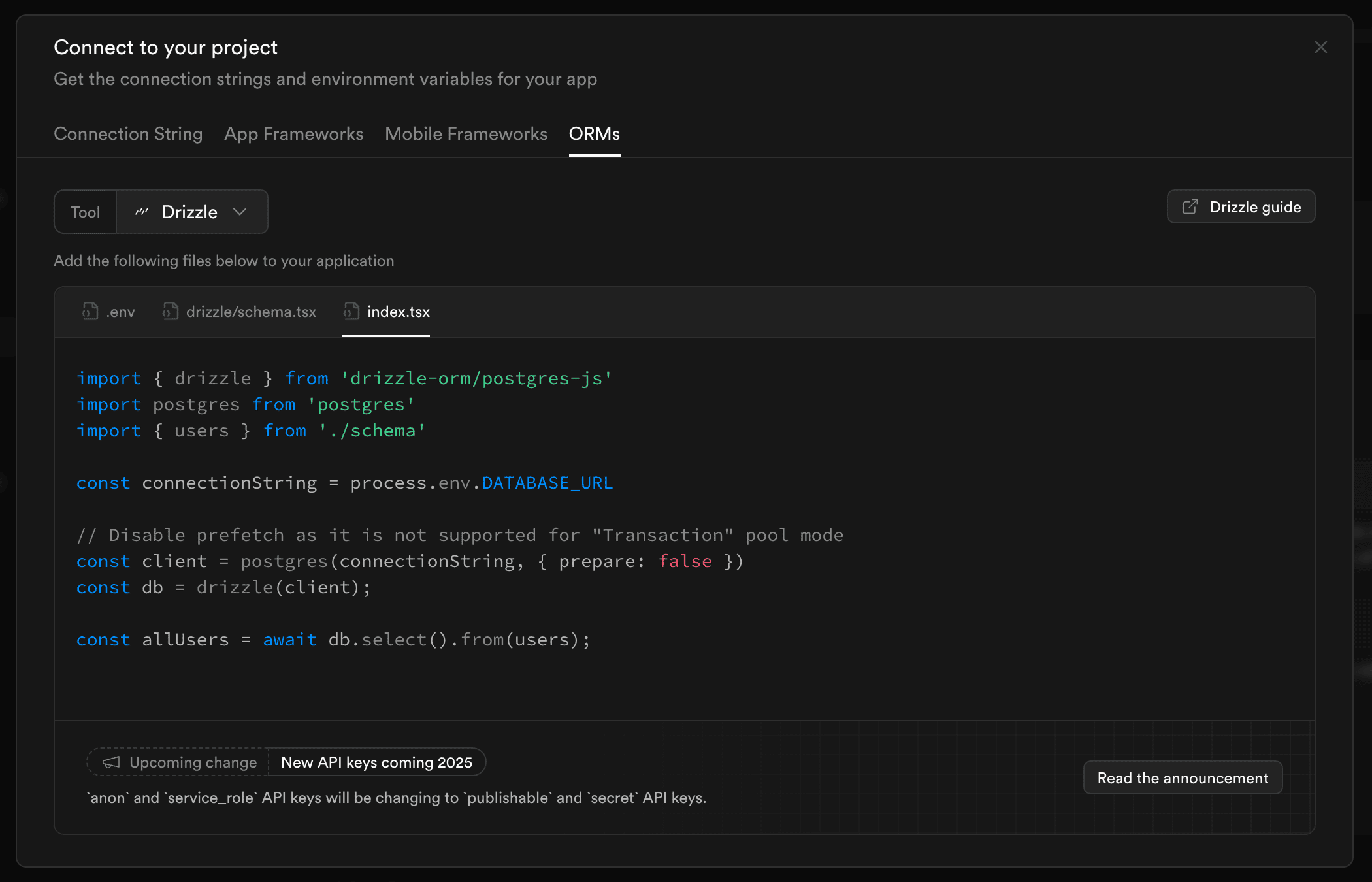Click the index.tsx file icon
Viewport: 1372px width, 882px height.
351,311
